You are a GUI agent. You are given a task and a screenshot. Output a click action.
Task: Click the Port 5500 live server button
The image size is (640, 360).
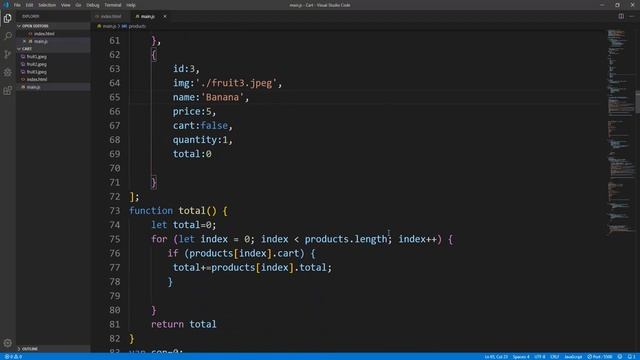click(x=600, y=357)
